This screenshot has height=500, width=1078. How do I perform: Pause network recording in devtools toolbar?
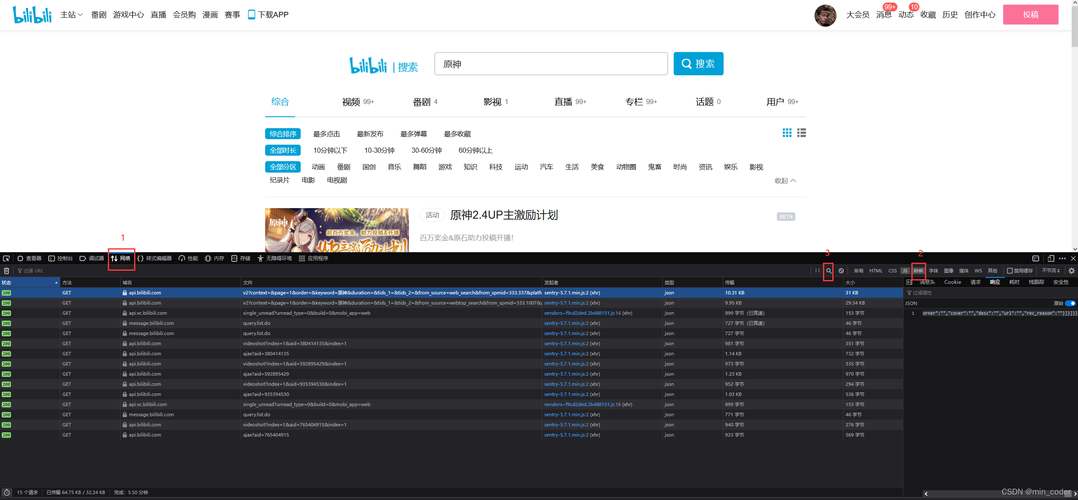(817, 270)
